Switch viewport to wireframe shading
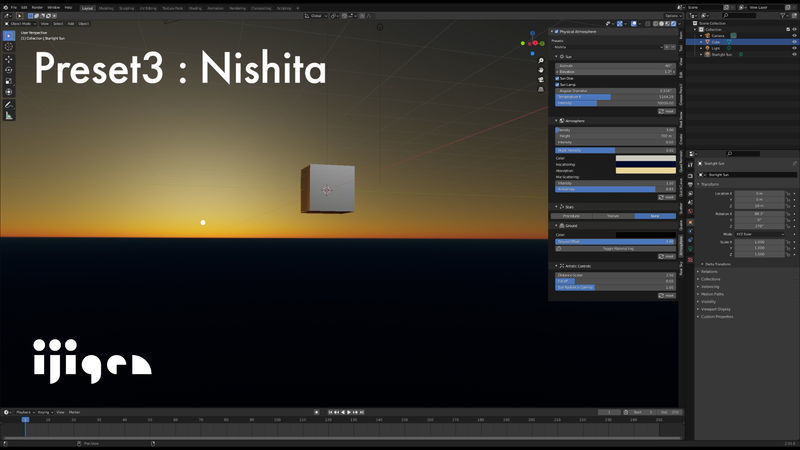Viewport: 800px width, 450px height. (x=656, y=23)
